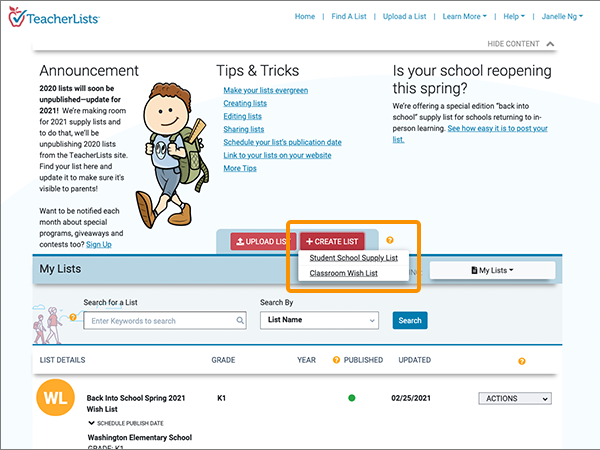Open the Learn More dropdown menu
This screenshot has height=450, width=600.
(465, 16)
